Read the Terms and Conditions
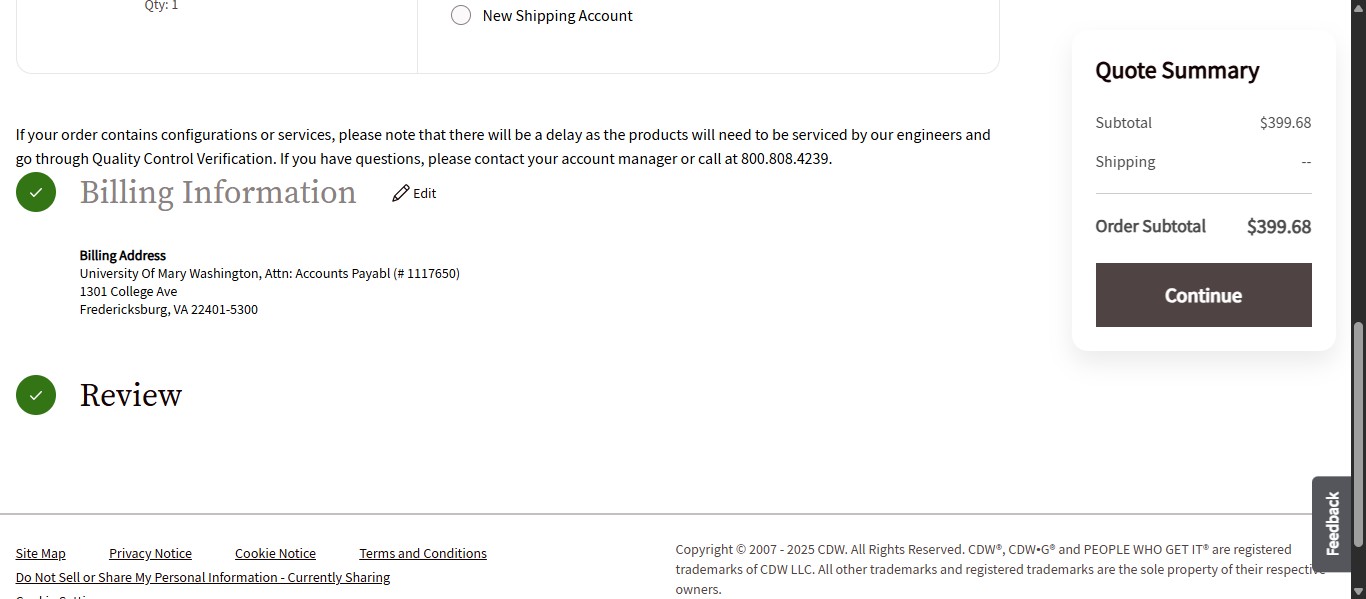The height and width of the screenshot is (599, 1366). 422,553
